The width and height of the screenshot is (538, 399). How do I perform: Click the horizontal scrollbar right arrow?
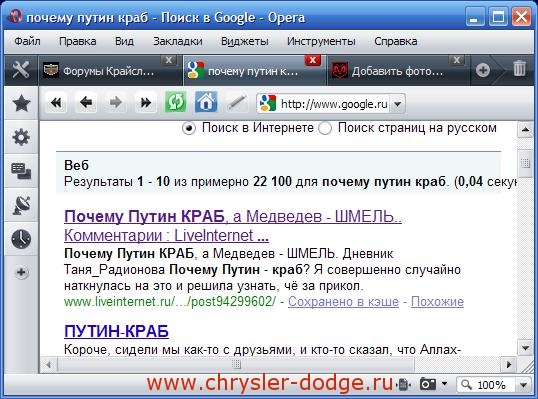tap(508, 364)
